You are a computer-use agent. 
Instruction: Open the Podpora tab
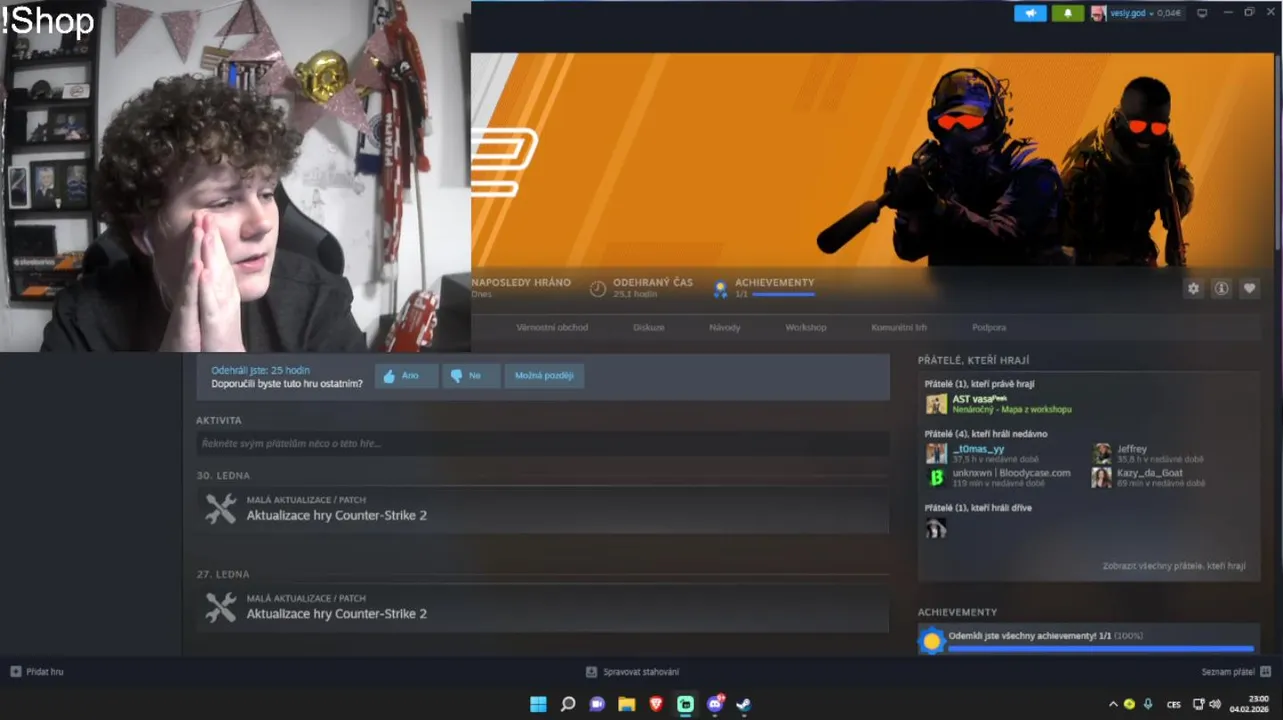[989, 327]
